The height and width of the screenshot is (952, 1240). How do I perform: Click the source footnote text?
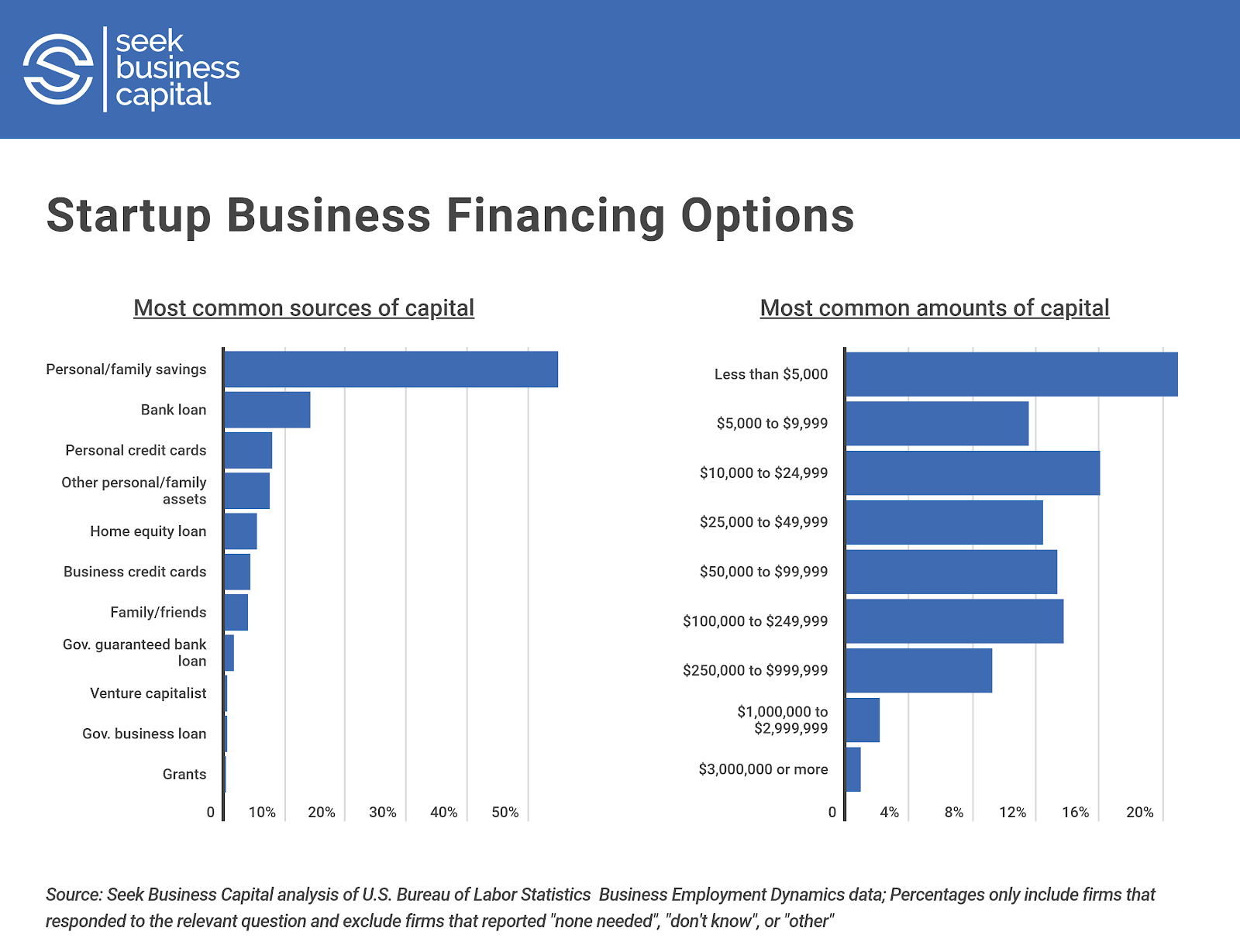(600, 908)
